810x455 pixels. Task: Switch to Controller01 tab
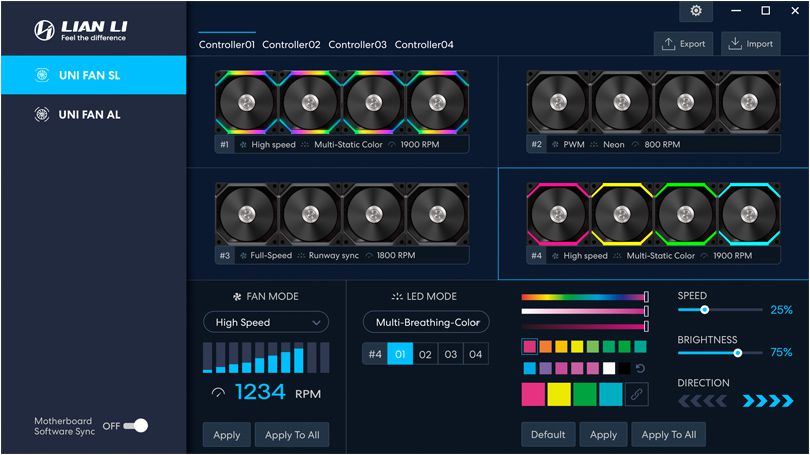(227, 44)
